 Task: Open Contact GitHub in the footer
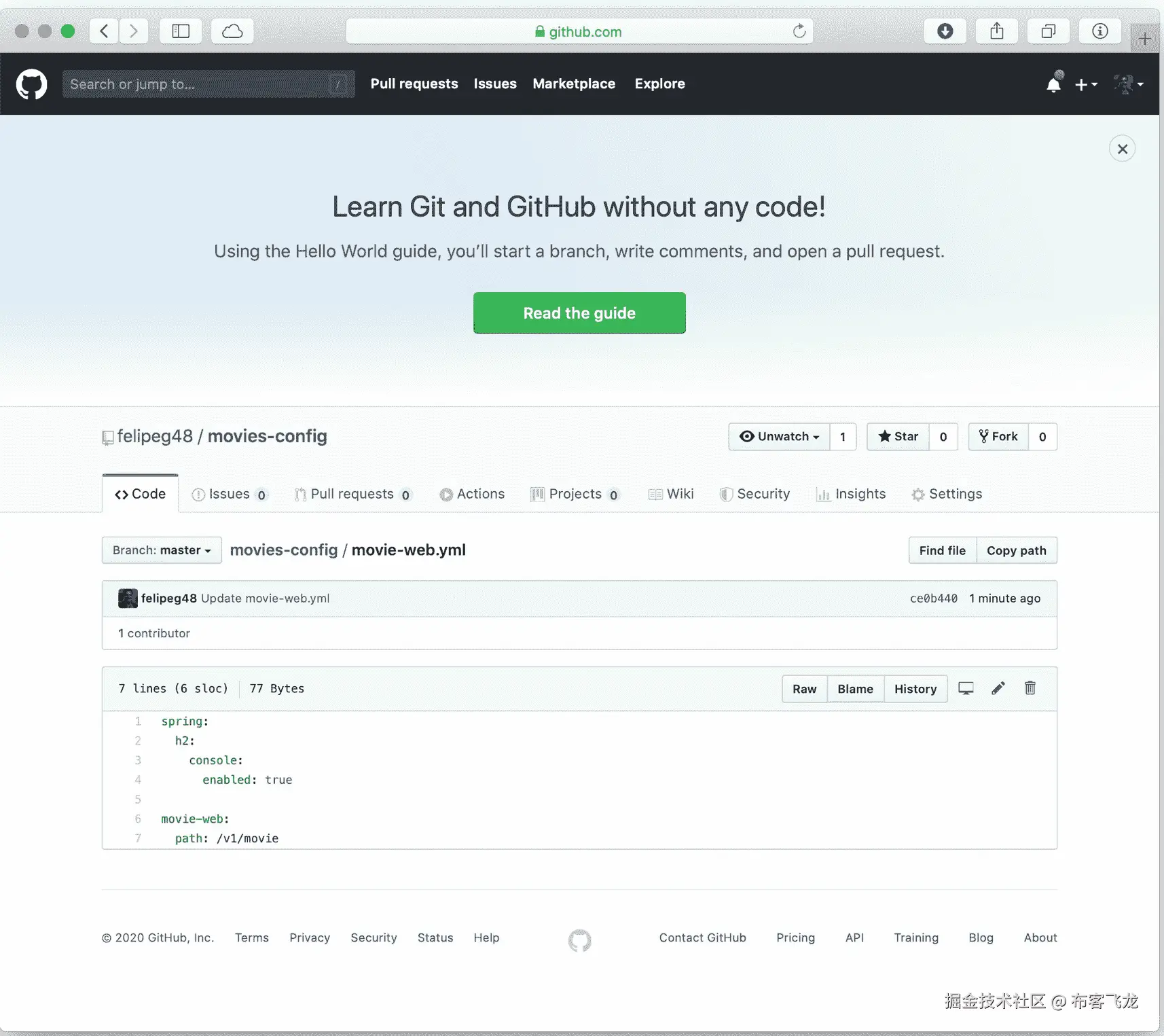pyautogui.click(x=703, y=937)
